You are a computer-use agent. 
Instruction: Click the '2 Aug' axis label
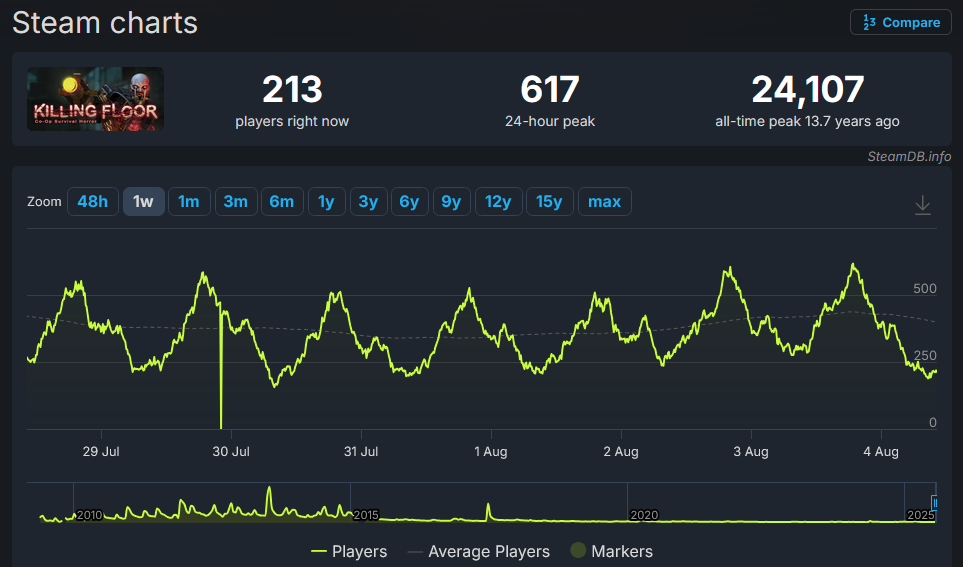[621, 452]
